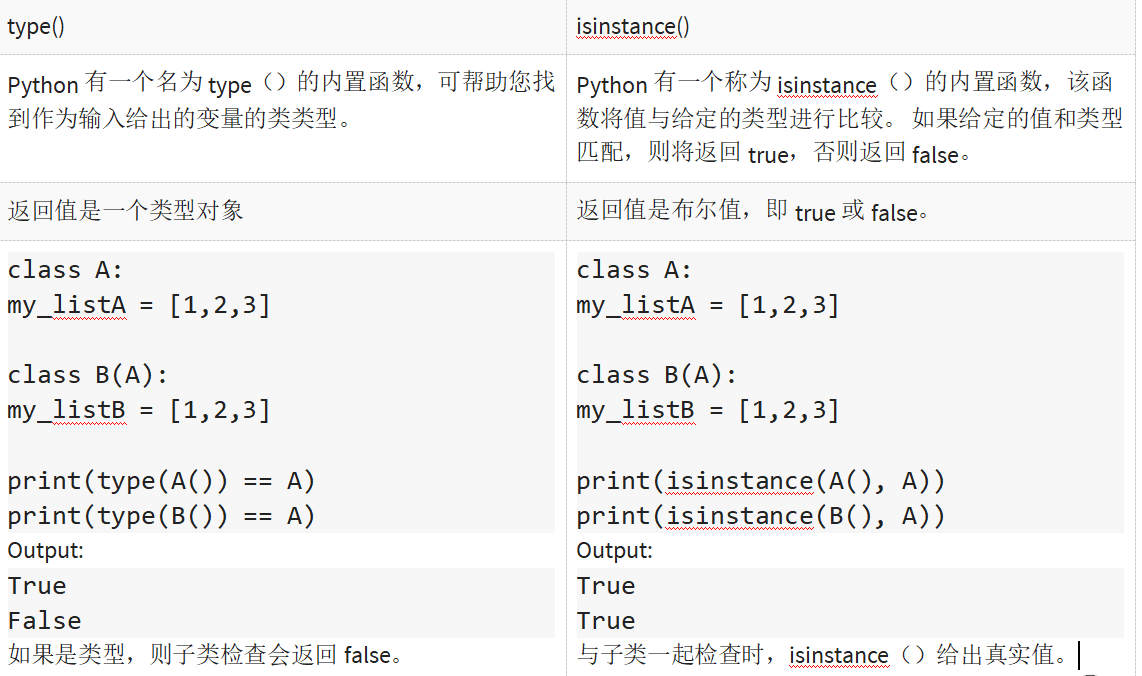The height and width of the screenshot is (676, 1142).
Task: Click the last "True" output in the isinstance() column
Action: click(x=606, y=621)
